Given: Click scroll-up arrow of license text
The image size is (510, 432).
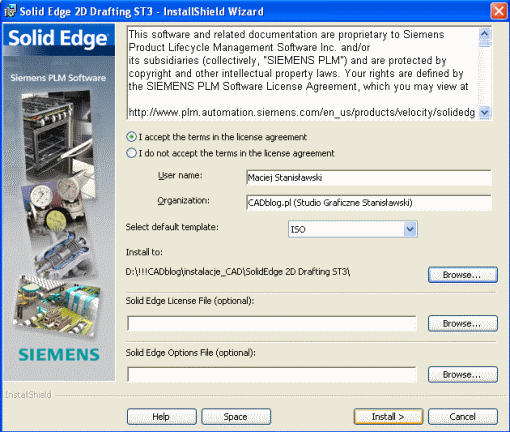Looking at the screenshot, I should click(x=484, y=34).
